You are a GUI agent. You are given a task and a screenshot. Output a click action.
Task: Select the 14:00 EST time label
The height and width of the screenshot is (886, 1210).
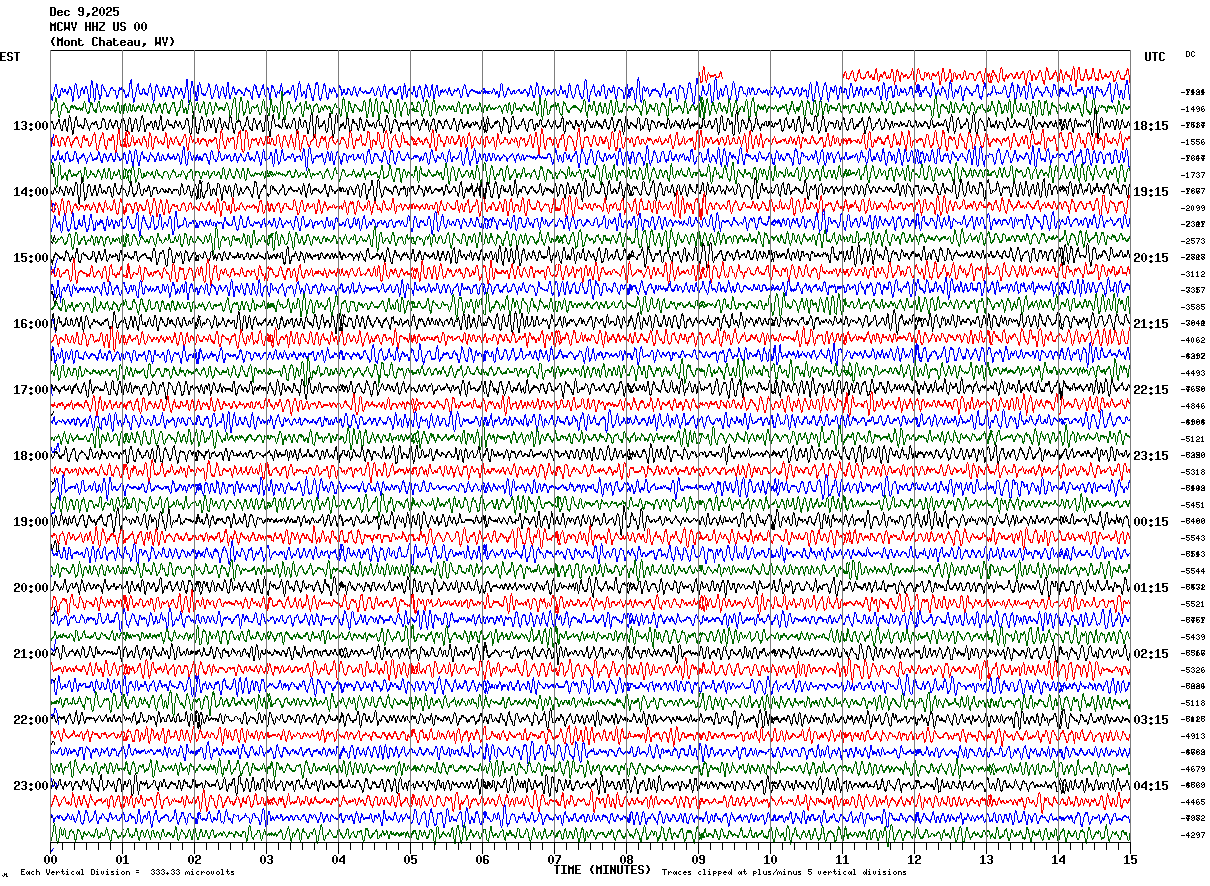(x=31, y=192)
